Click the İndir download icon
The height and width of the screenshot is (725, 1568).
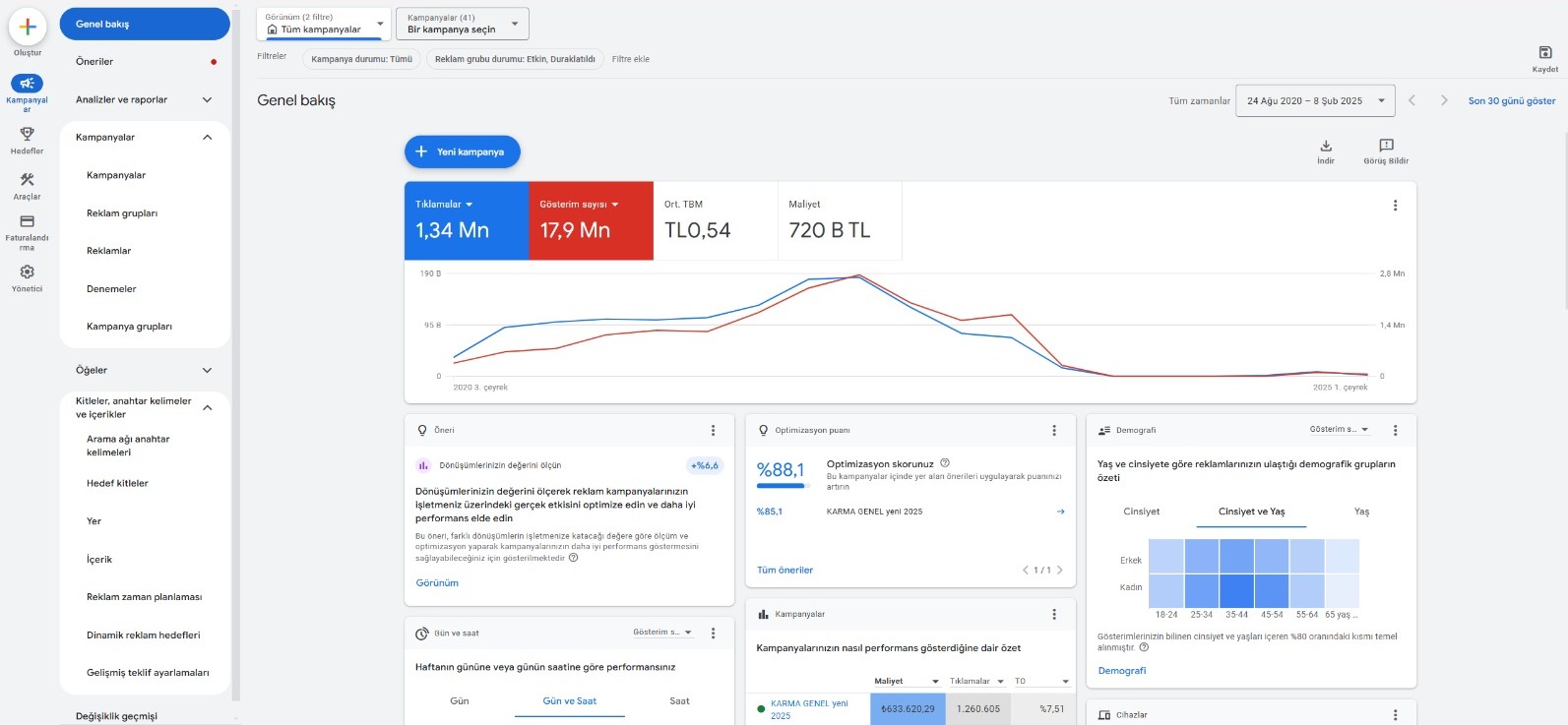[x=1326, y=146]
